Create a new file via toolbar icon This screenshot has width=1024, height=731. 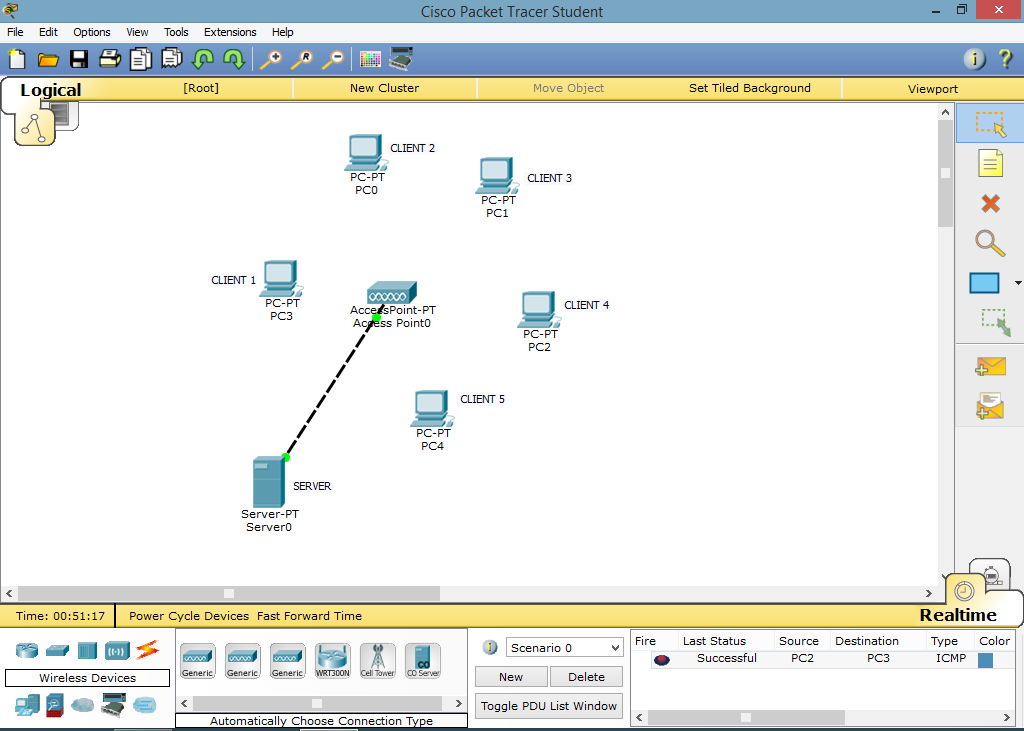coord(16,59)
